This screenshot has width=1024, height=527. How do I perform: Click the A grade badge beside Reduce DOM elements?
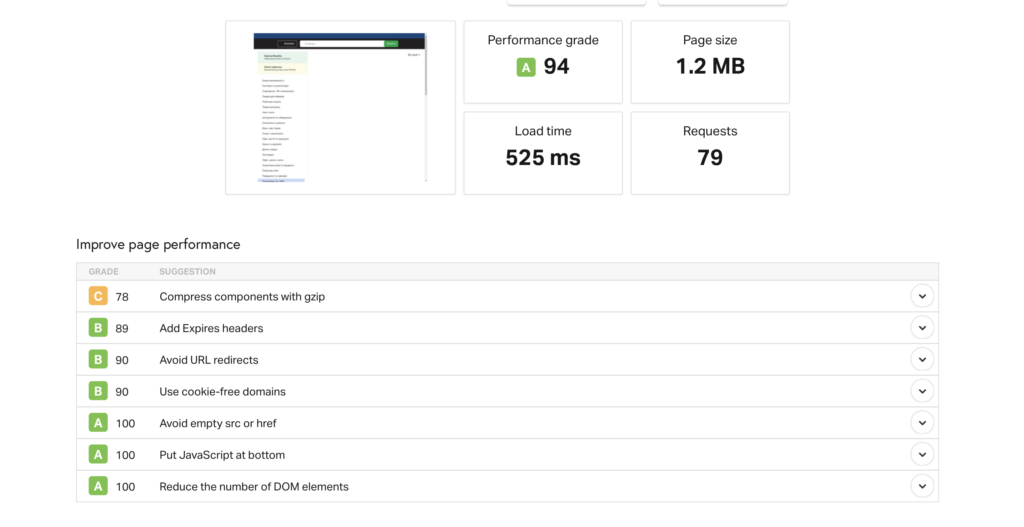(98, 487)
